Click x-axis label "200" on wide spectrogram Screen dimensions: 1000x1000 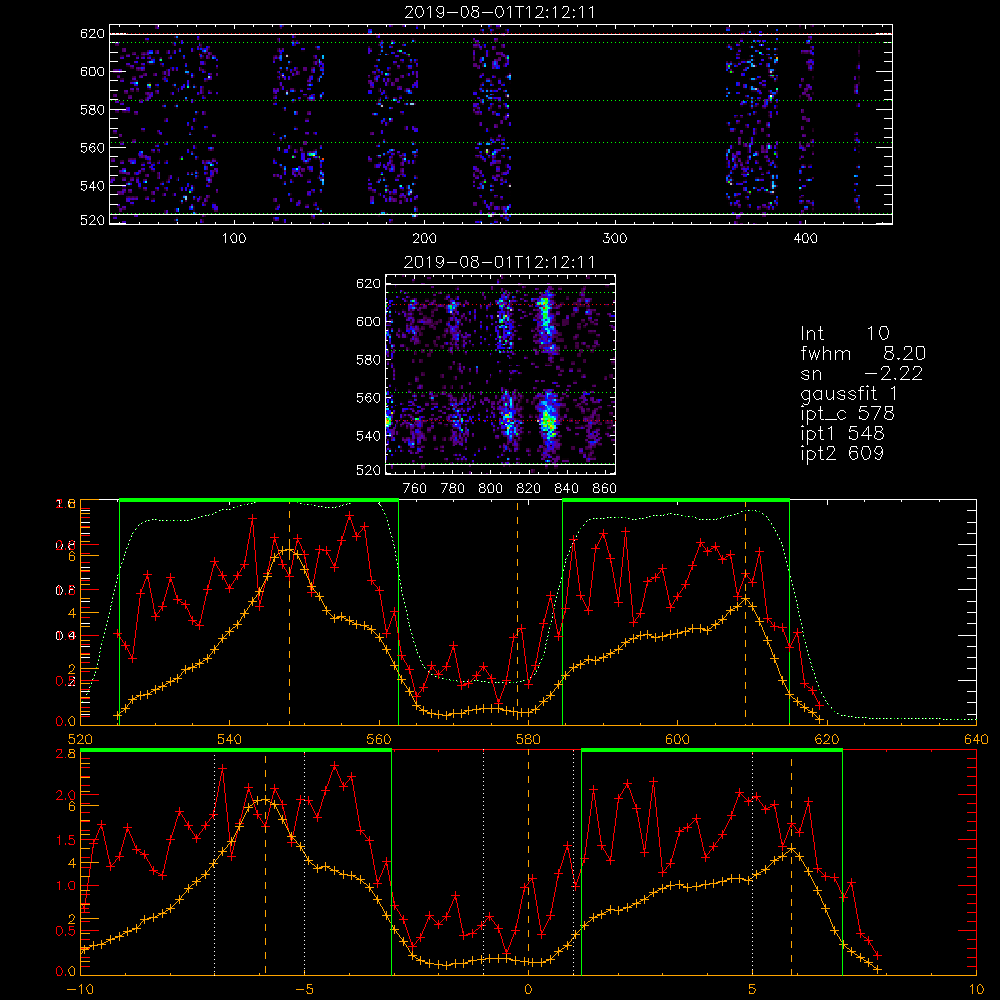coord(424,239)
